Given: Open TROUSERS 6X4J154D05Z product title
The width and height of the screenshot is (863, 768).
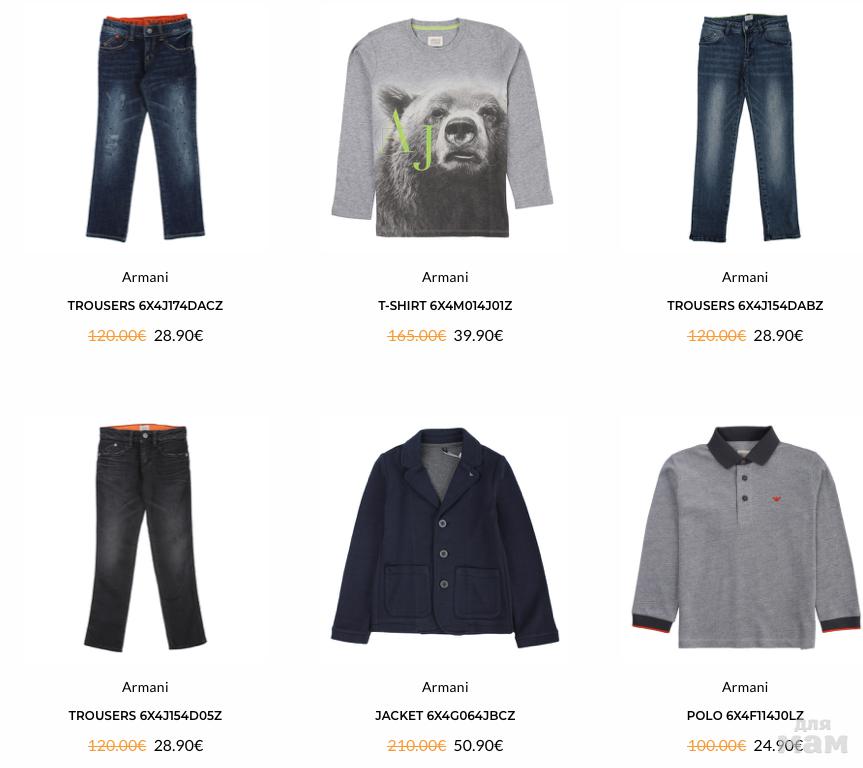Looking at the screenshot, I should click(145, 716).
